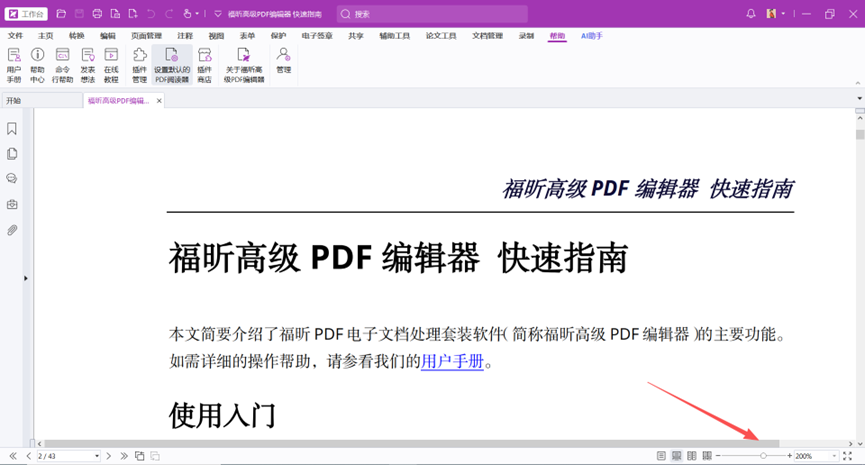Toggle continuous page view mode
The image size is (865, 465).
[677, 456]
